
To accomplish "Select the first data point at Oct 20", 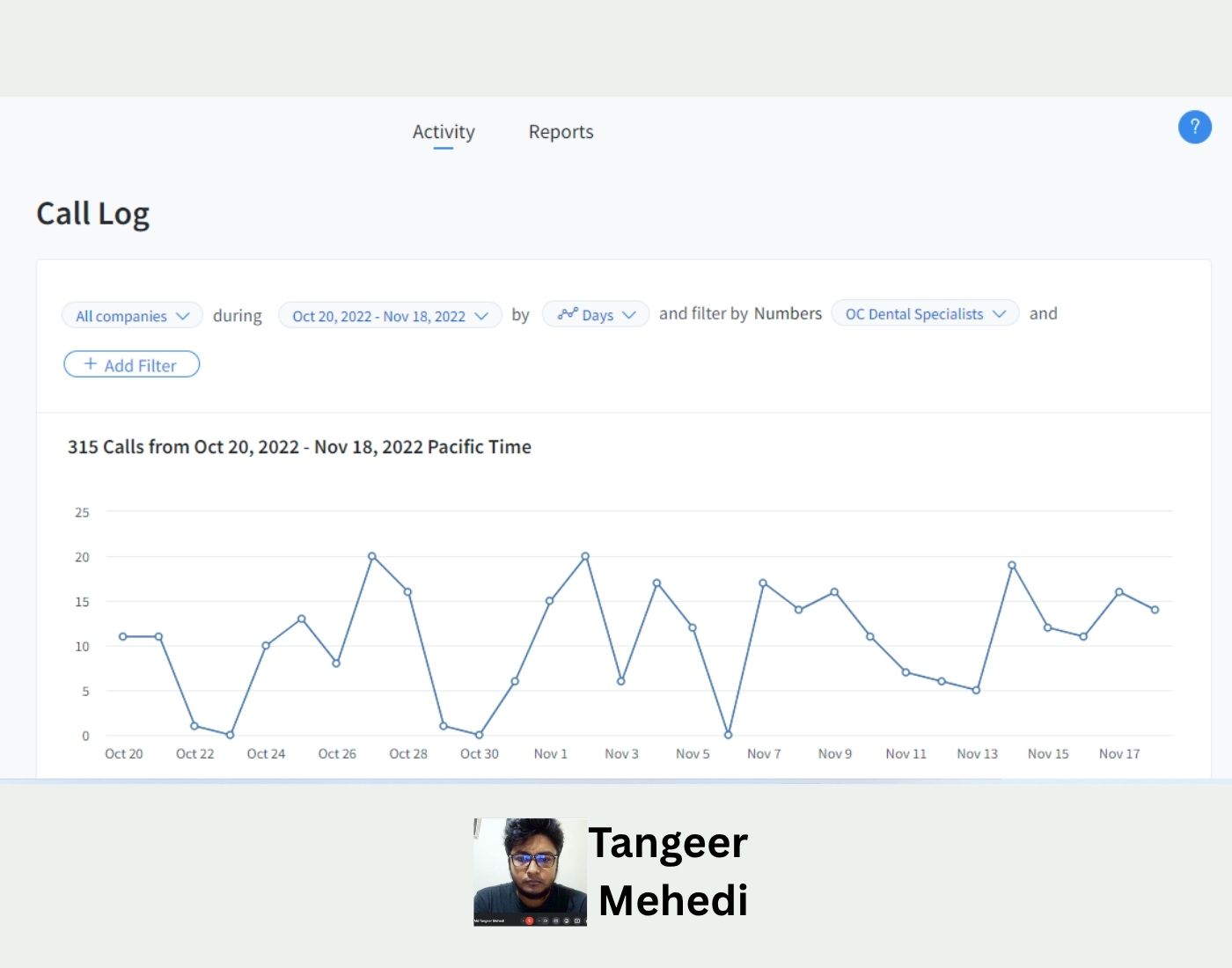I will tap(123, 636).
